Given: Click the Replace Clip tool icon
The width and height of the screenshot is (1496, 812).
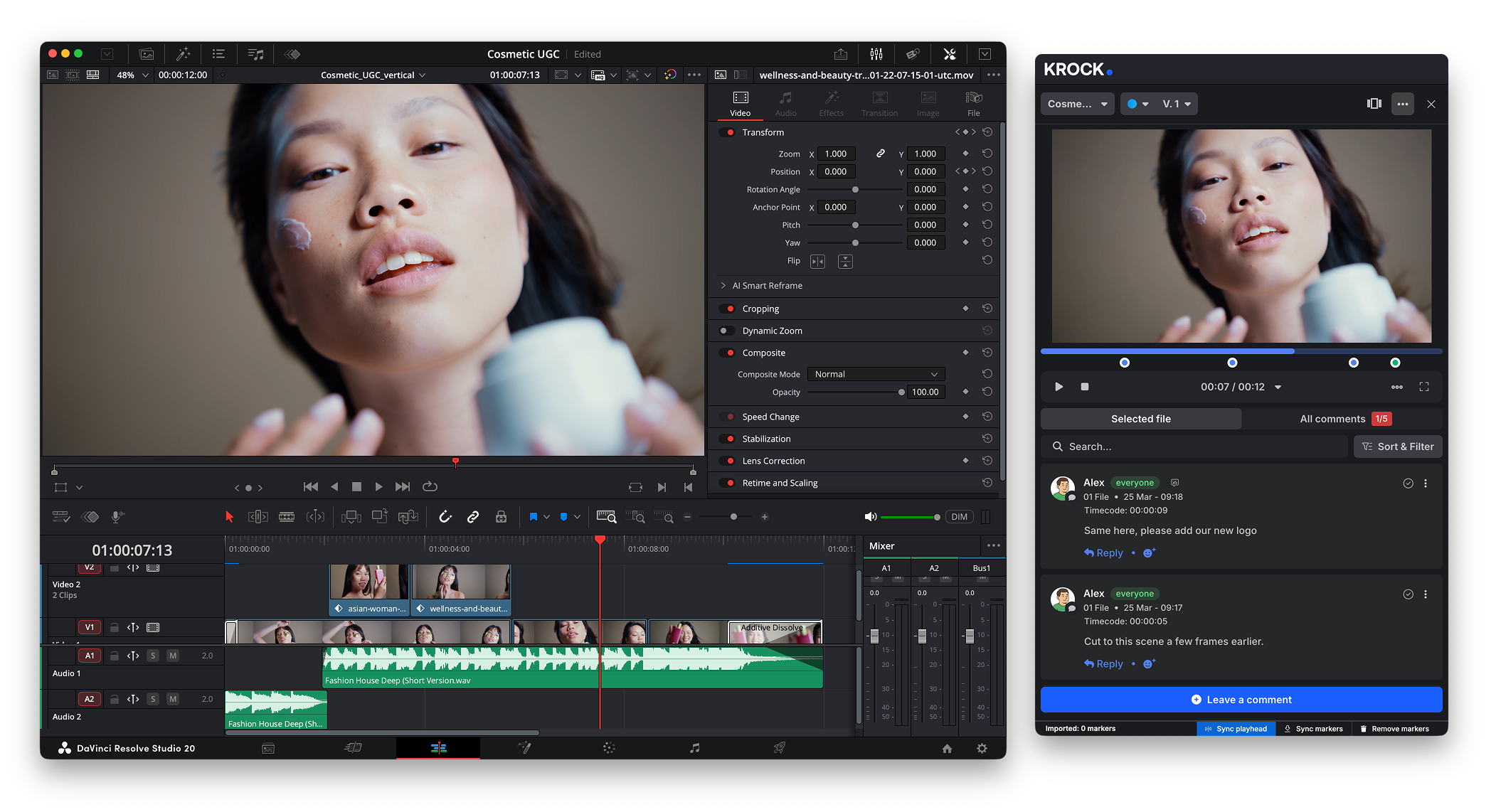Looking at the screenshot, I should [x=408, y=517].
